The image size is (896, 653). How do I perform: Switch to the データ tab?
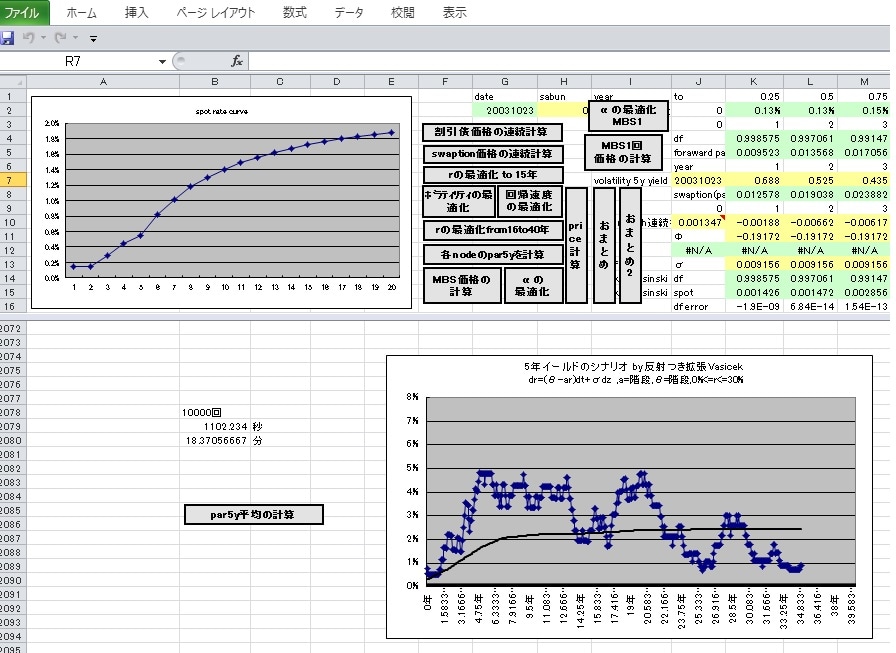click(349, 13)
